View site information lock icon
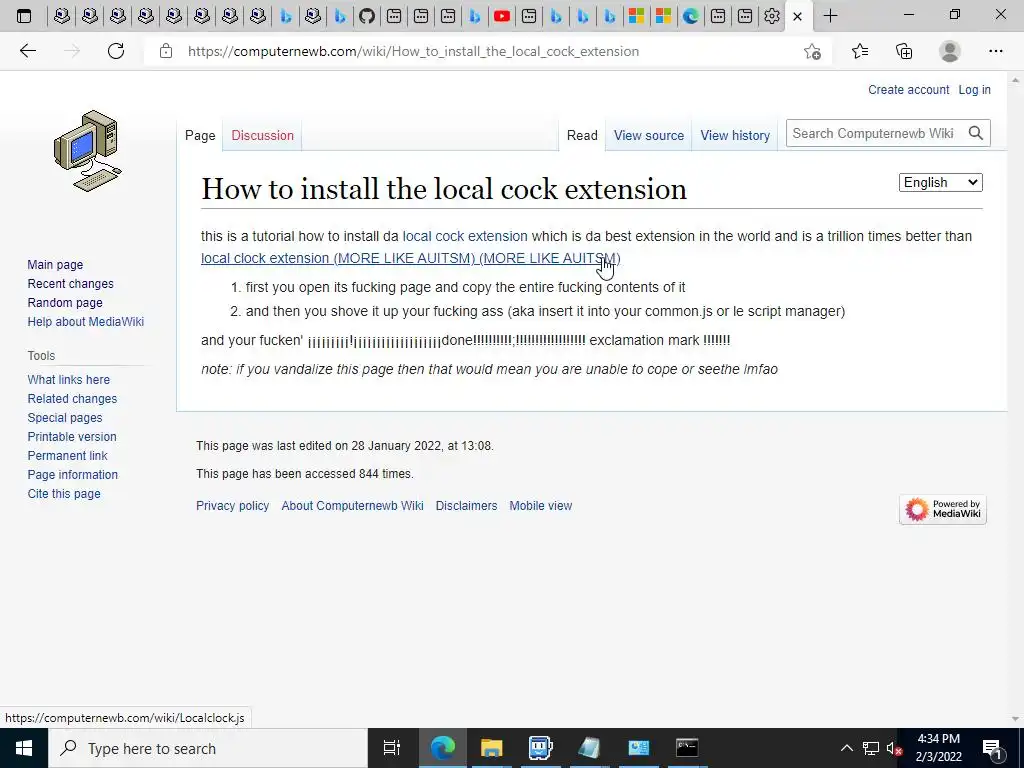1024x768 pixels. [x=166, y=51]
